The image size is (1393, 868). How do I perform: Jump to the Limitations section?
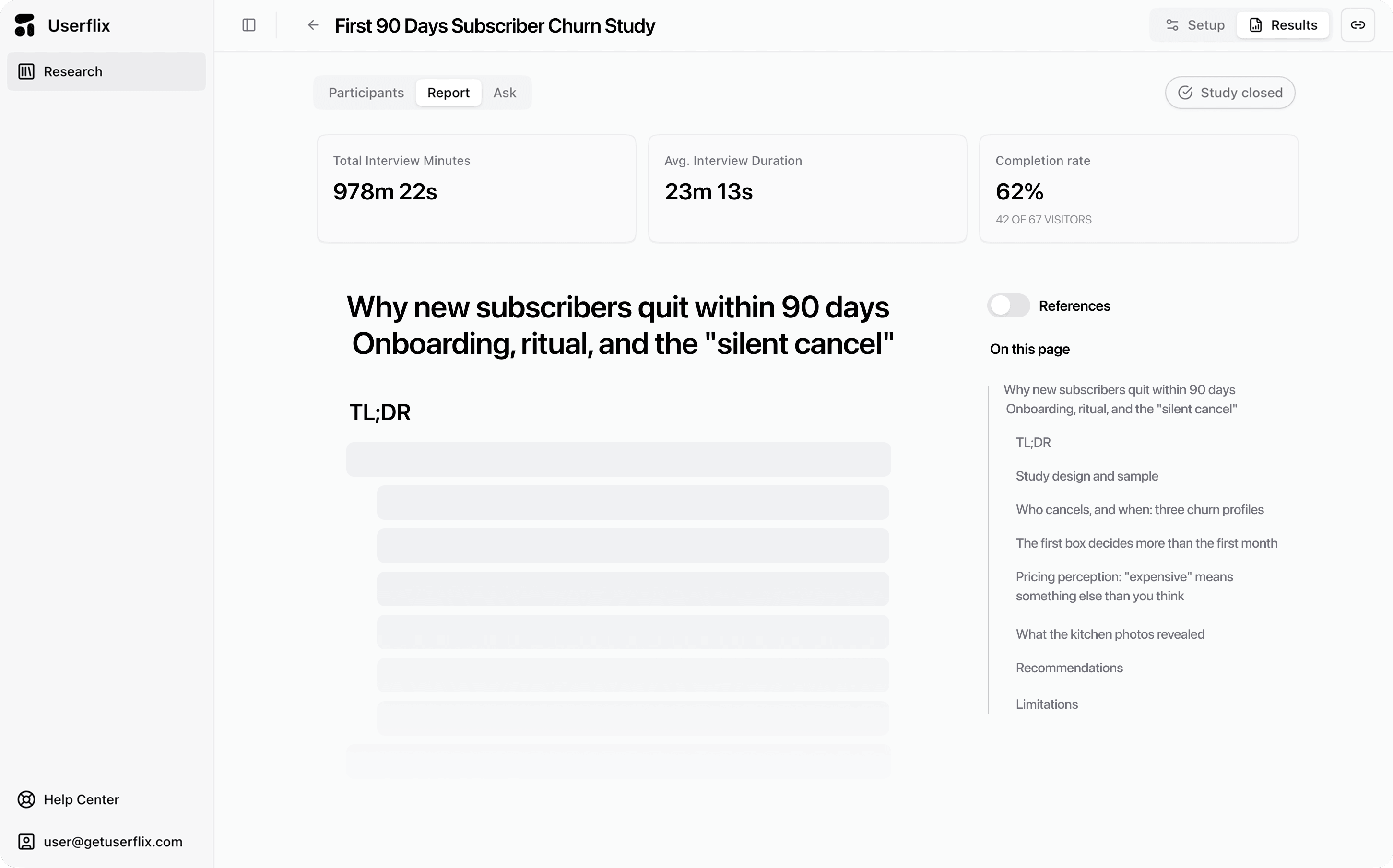[1047, 704]
